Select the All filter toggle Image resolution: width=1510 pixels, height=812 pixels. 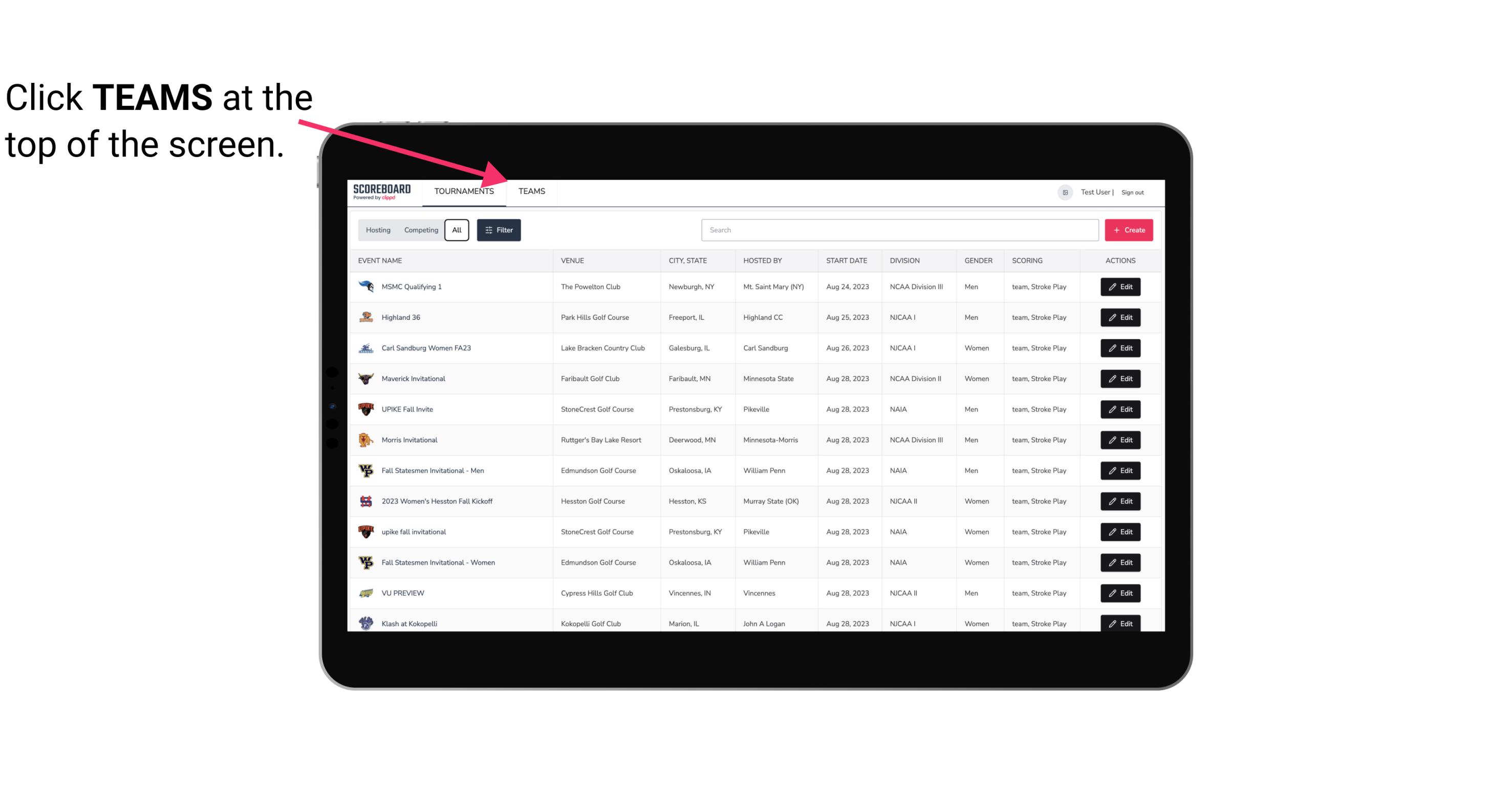[457, 230]
